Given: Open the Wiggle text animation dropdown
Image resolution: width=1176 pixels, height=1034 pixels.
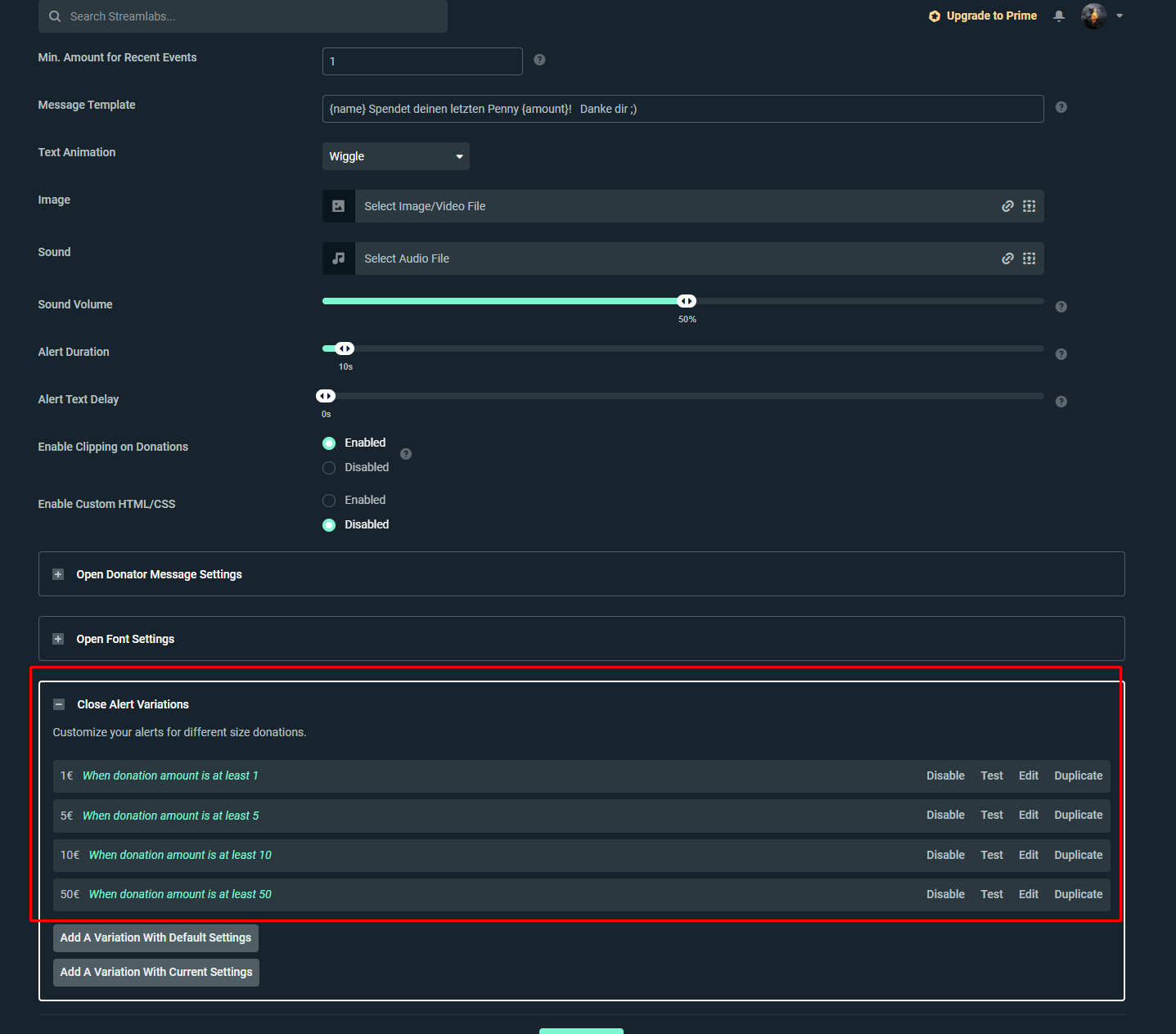Looking at the screenshot, I should [x=395, y=156].
